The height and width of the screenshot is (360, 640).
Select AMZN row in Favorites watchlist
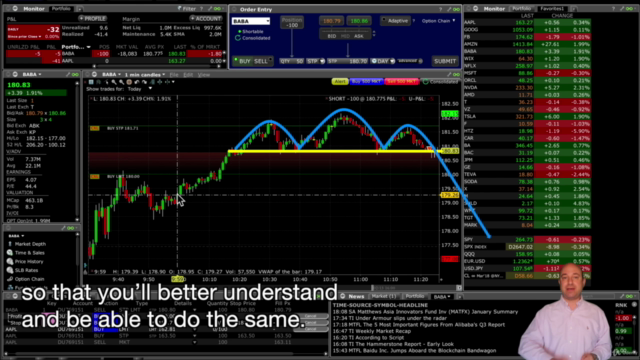(x=527, y=44)
